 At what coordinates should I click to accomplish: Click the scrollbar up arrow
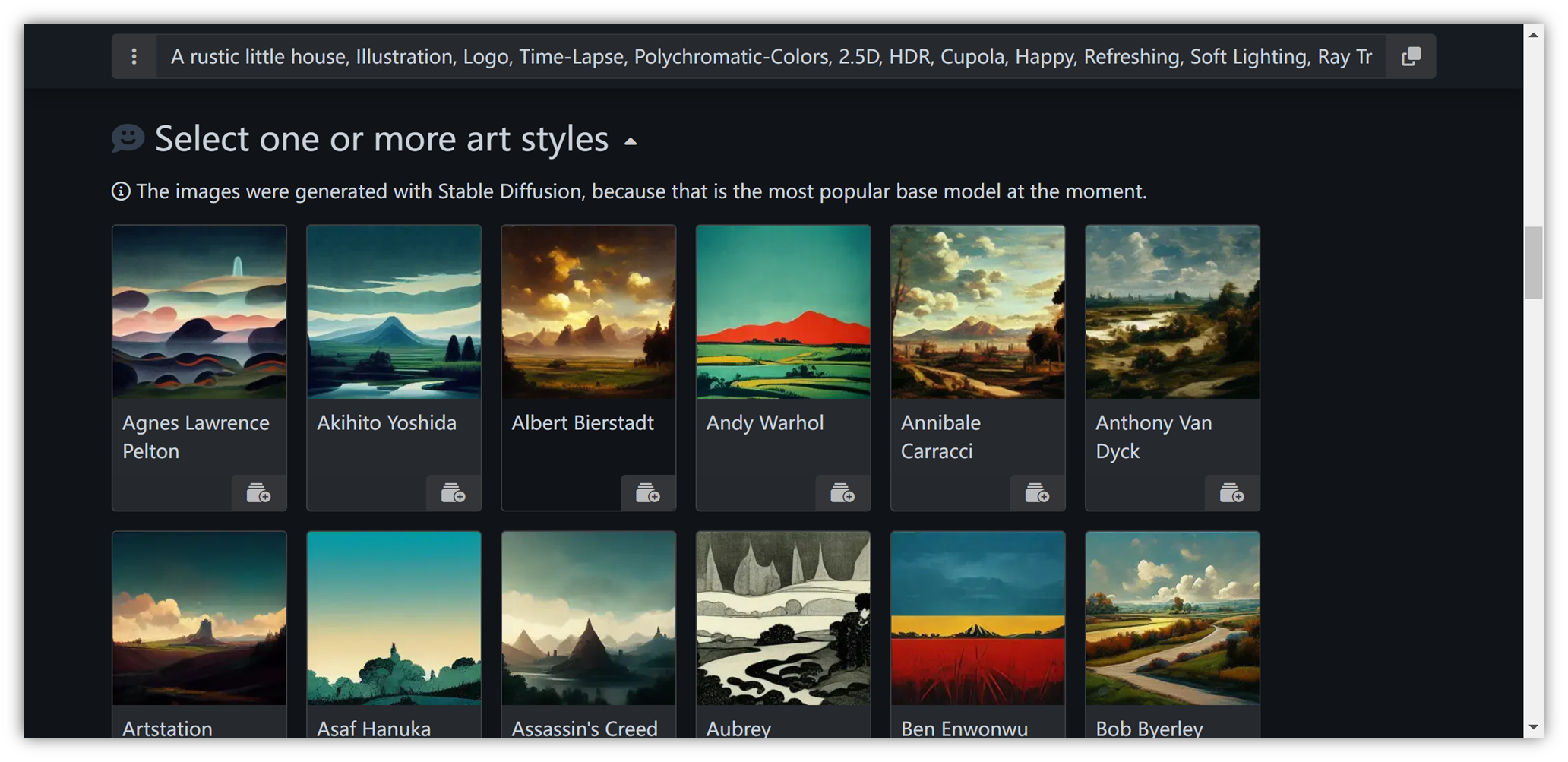(x=1533, y=35)
